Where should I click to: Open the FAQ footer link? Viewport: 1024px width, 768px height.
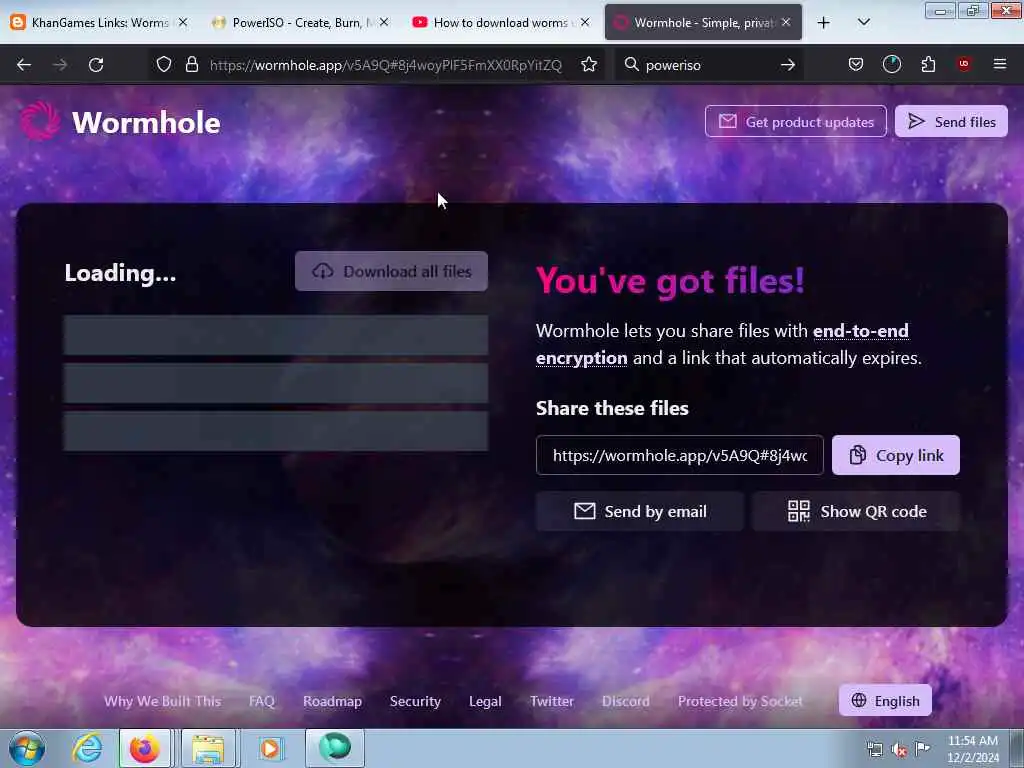point(262,701)
